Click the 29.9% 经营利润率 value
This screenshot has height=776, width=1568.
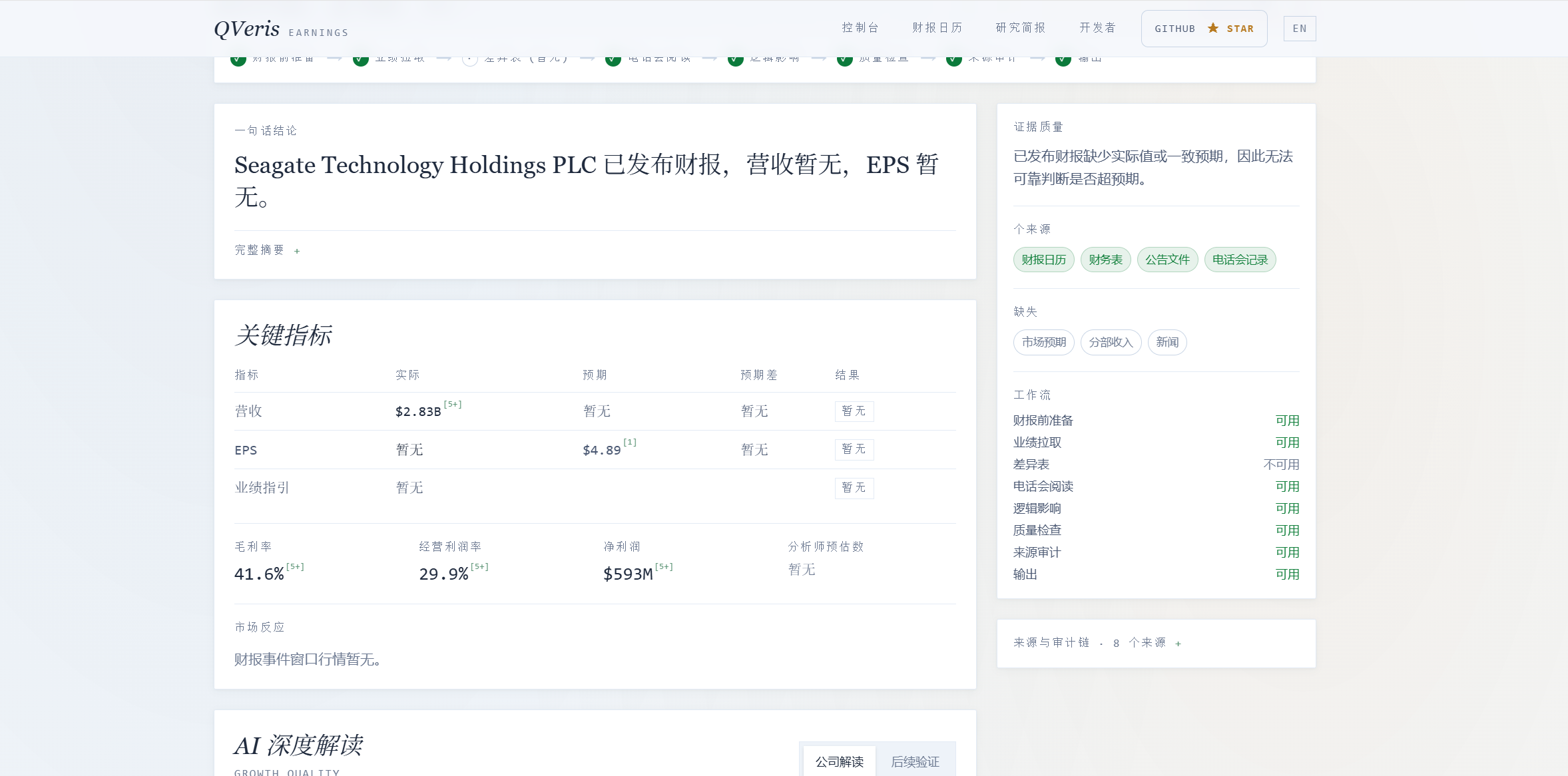pos(443,574)
